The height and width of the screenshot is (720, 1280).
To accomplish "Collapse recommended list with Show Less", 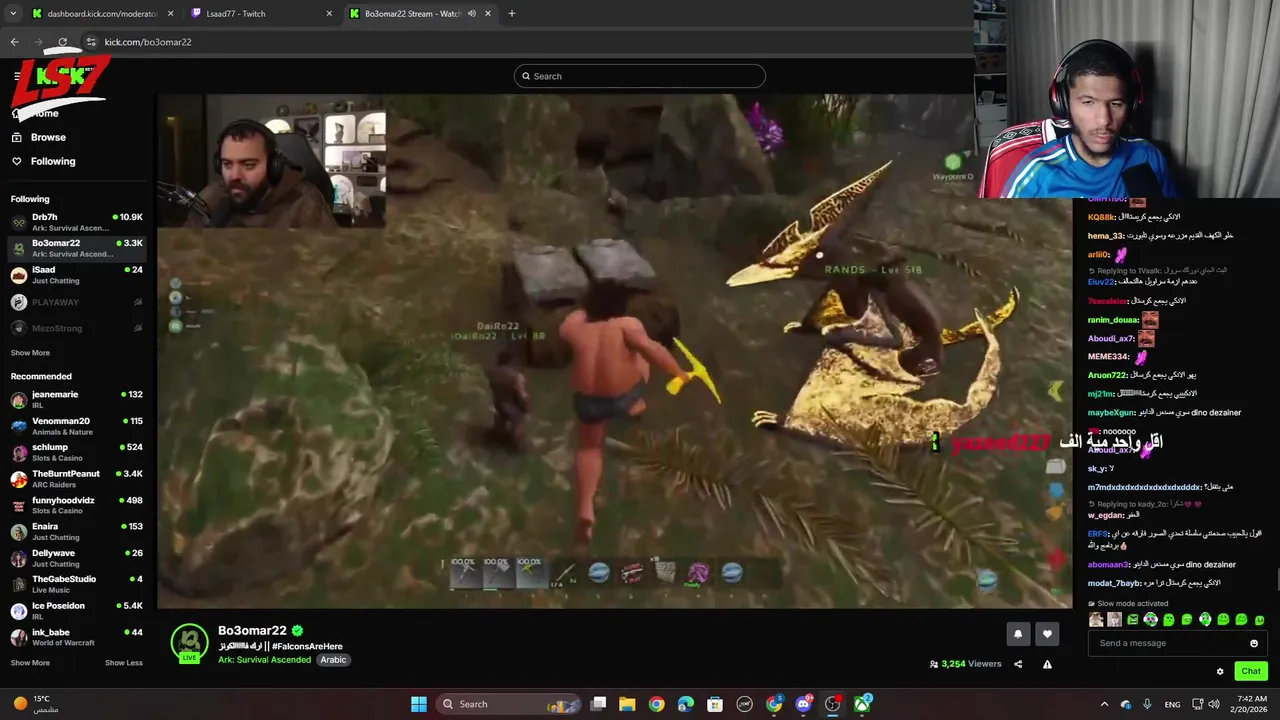I will point(124,663).
